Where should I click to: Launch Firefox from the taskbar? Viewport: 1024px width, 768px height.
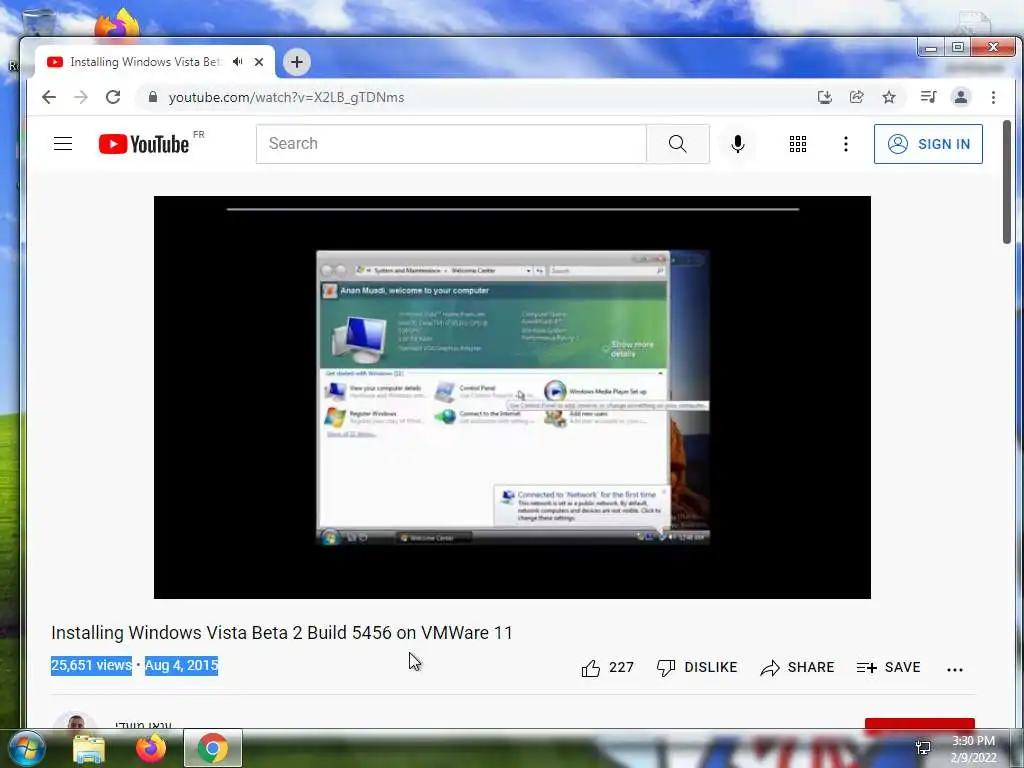[151, 748]
